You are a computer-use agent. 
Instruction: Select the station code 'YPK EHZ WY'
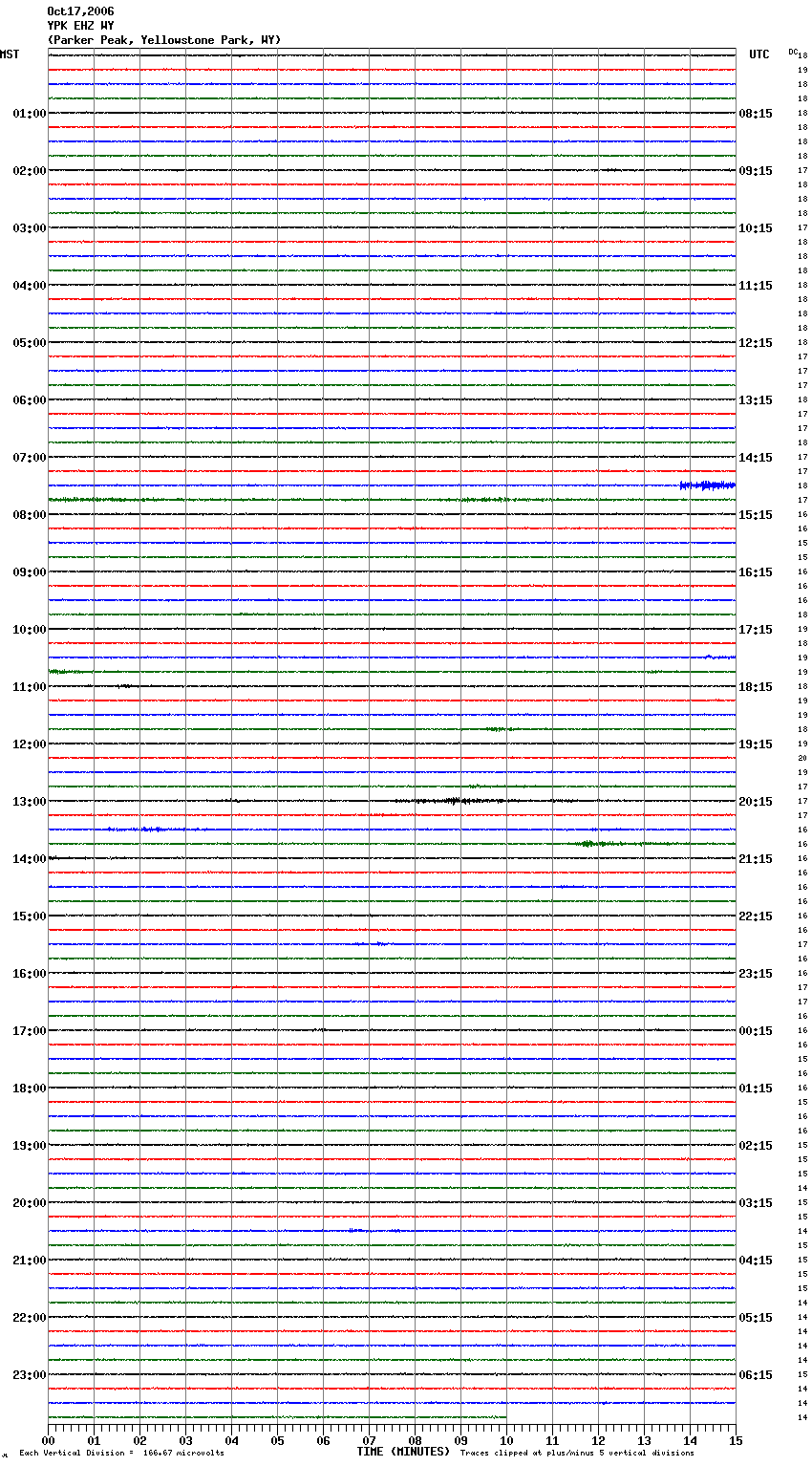point(80,26)
